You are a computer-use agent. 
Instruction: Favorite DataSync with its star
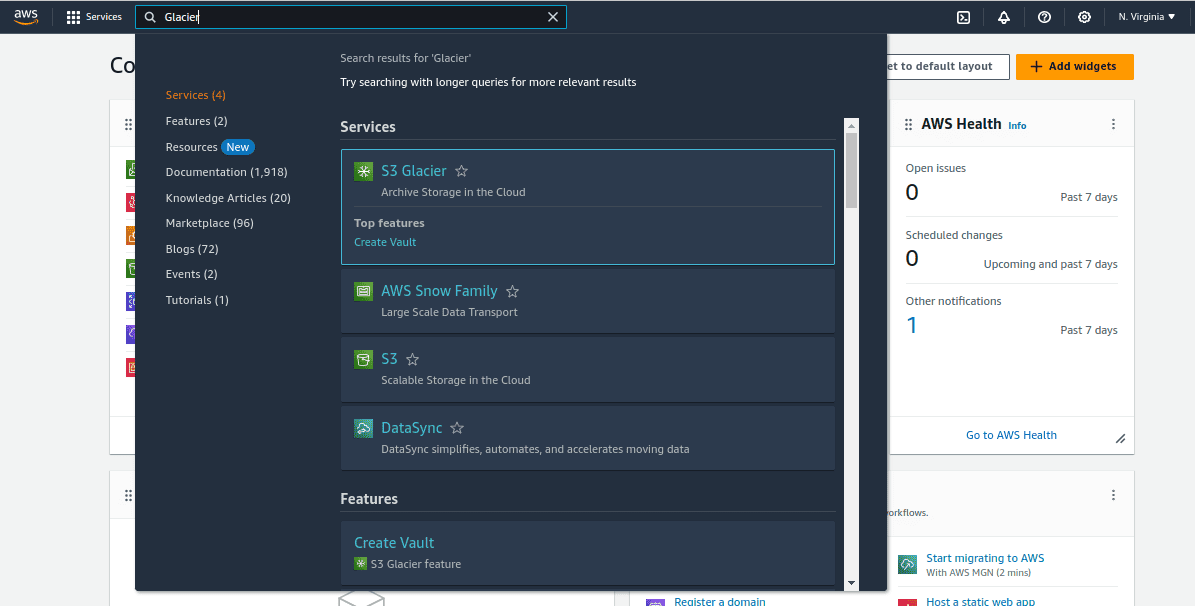click(457, 428)
